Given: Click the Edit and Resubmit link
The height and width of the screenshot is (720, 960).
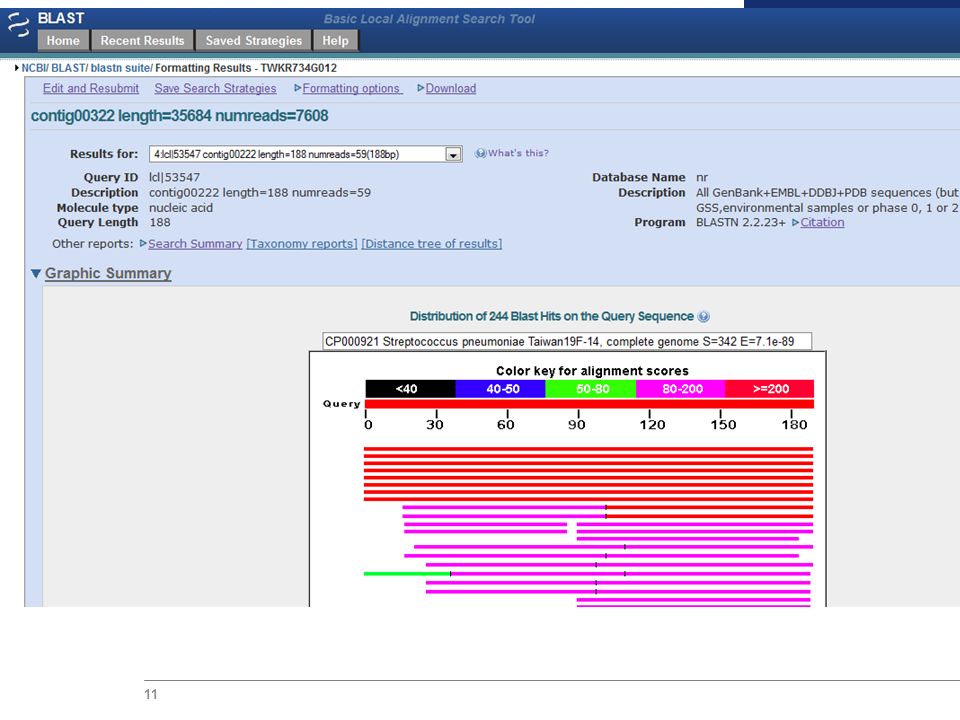Looking at the screenshot, I should coord(91,88).
